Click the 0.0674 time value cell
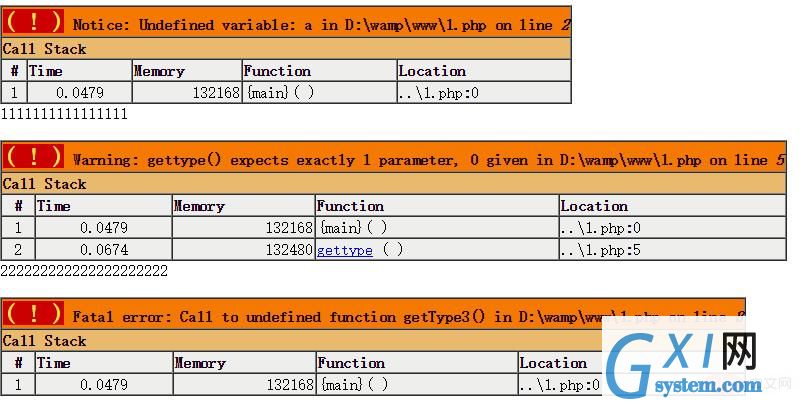Viewport: 802px width, 416px height. point(103,250)
